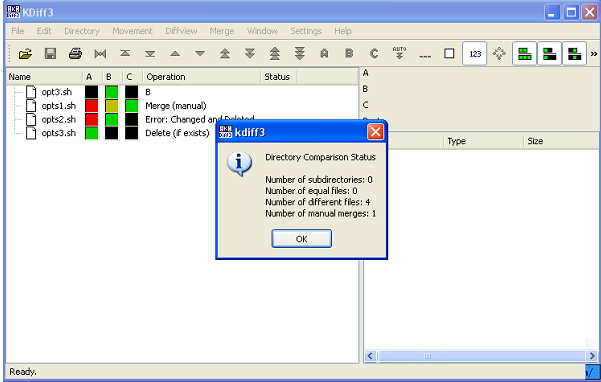The height and width of the screenshot is (382, 601).
Task: Open the Settings menu
Action: (305, 31)
